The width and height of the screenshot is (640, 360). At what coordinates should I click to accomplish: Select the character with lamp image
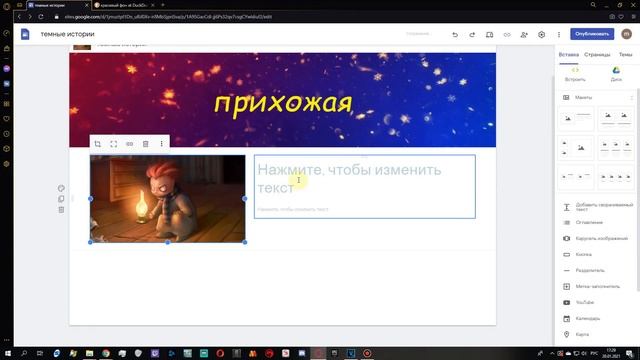pos(168,199)
